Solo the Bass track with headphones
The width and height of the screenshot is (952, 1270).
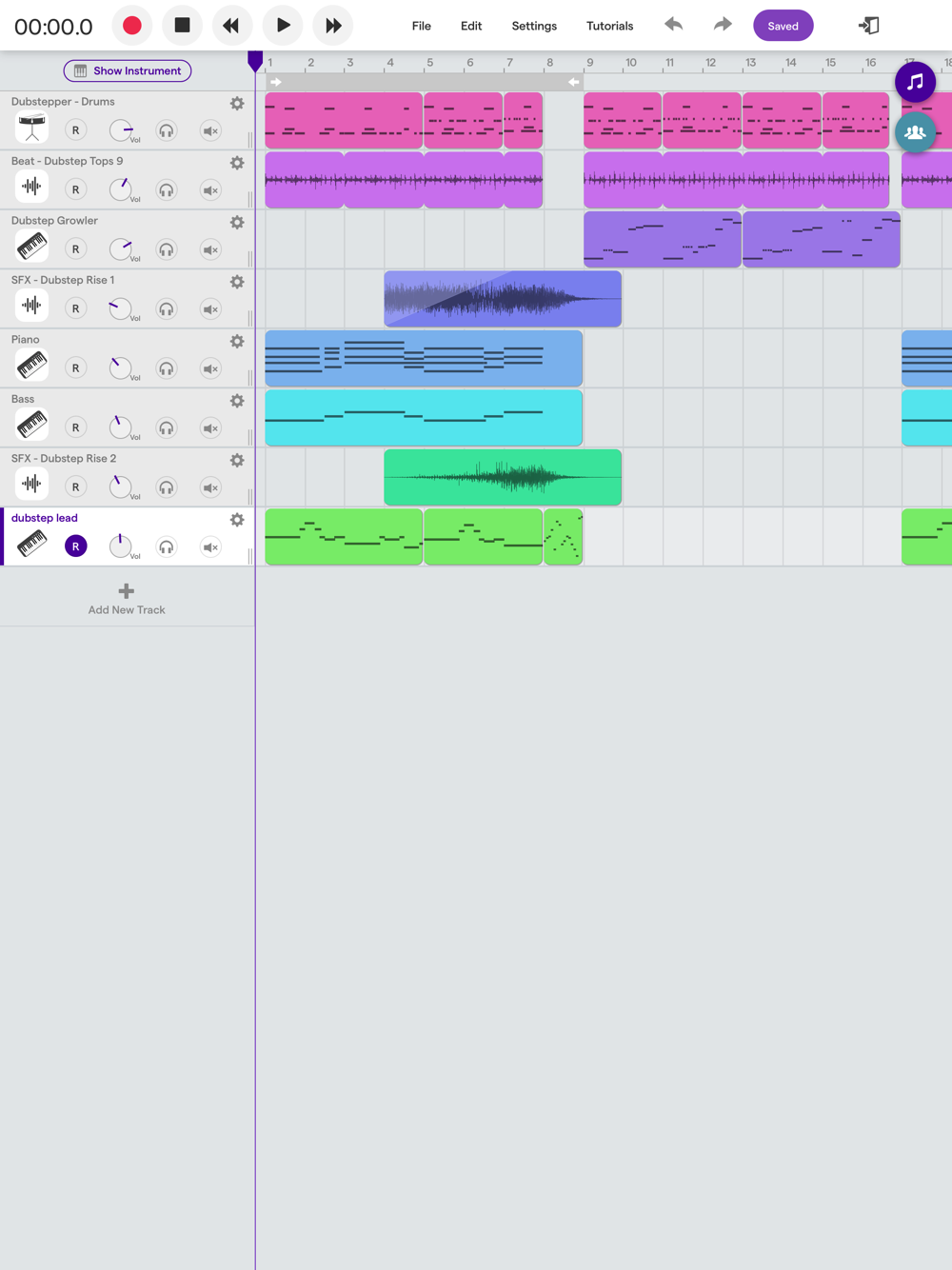(167, 427)
